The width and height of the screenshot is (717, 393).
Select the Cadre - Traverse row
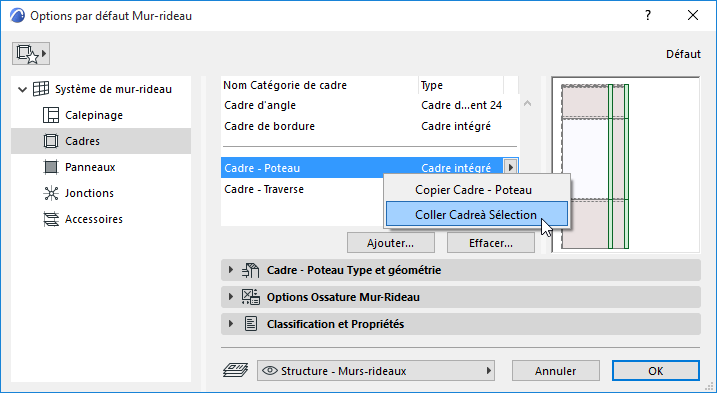click(x=302, y=189)
